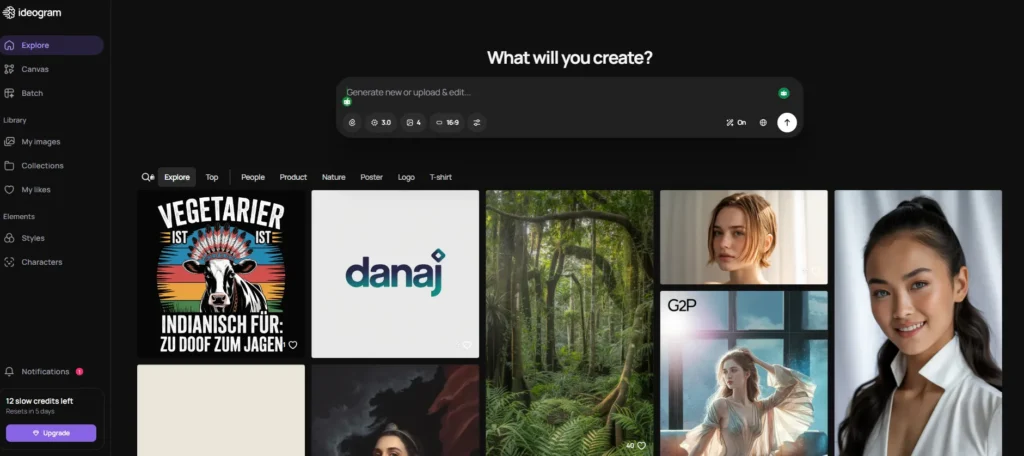
Task: Like the jungle forest image
Action: click(x=641, y=446)
